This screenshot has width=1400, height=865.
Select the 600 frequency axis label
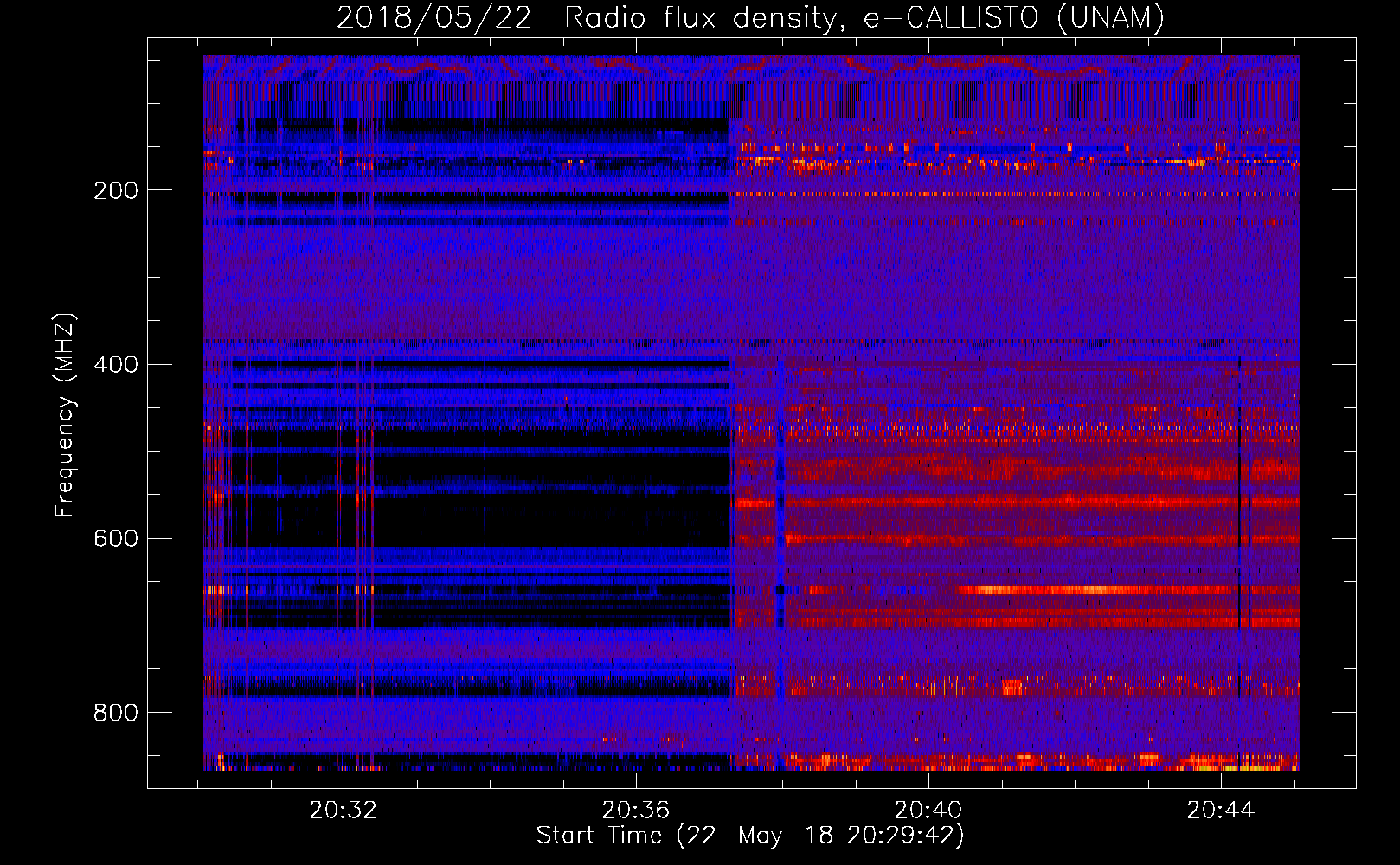[115, 538]
